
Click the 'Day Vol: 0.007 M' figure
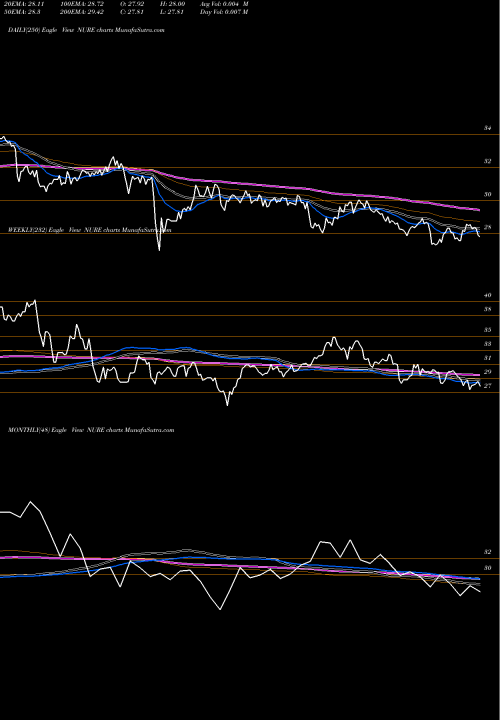(224, 12)
